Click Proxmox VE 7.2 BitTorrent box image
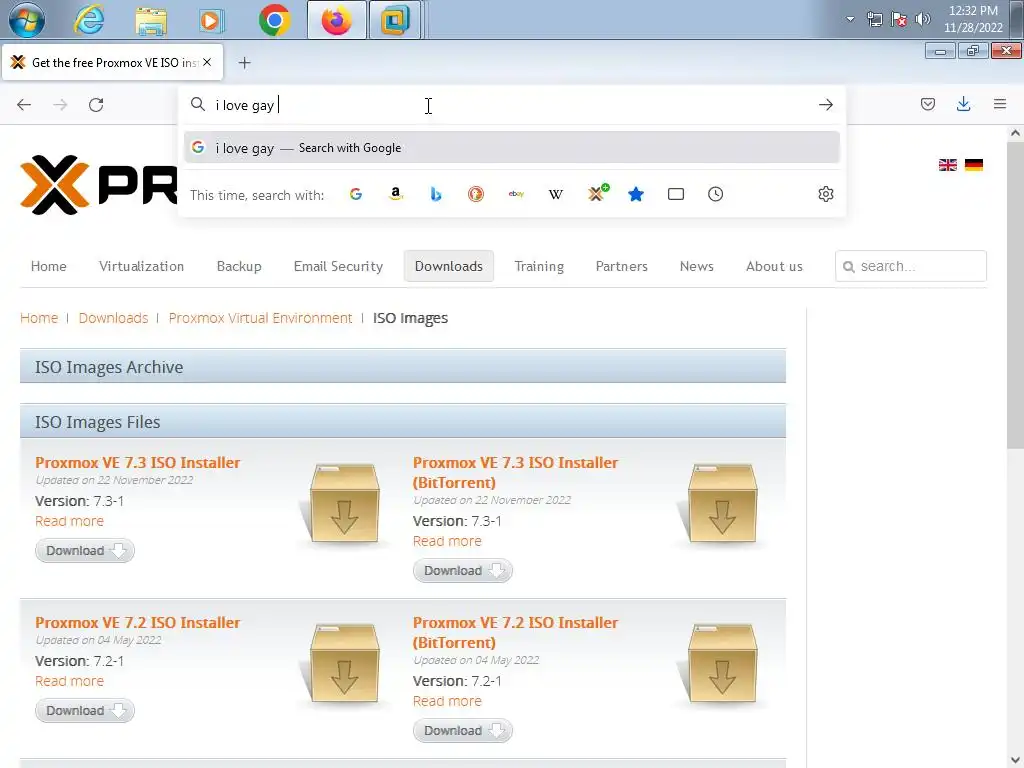Image resolution: width=1024 pixels, height=768 pixels. coord(721,663)
